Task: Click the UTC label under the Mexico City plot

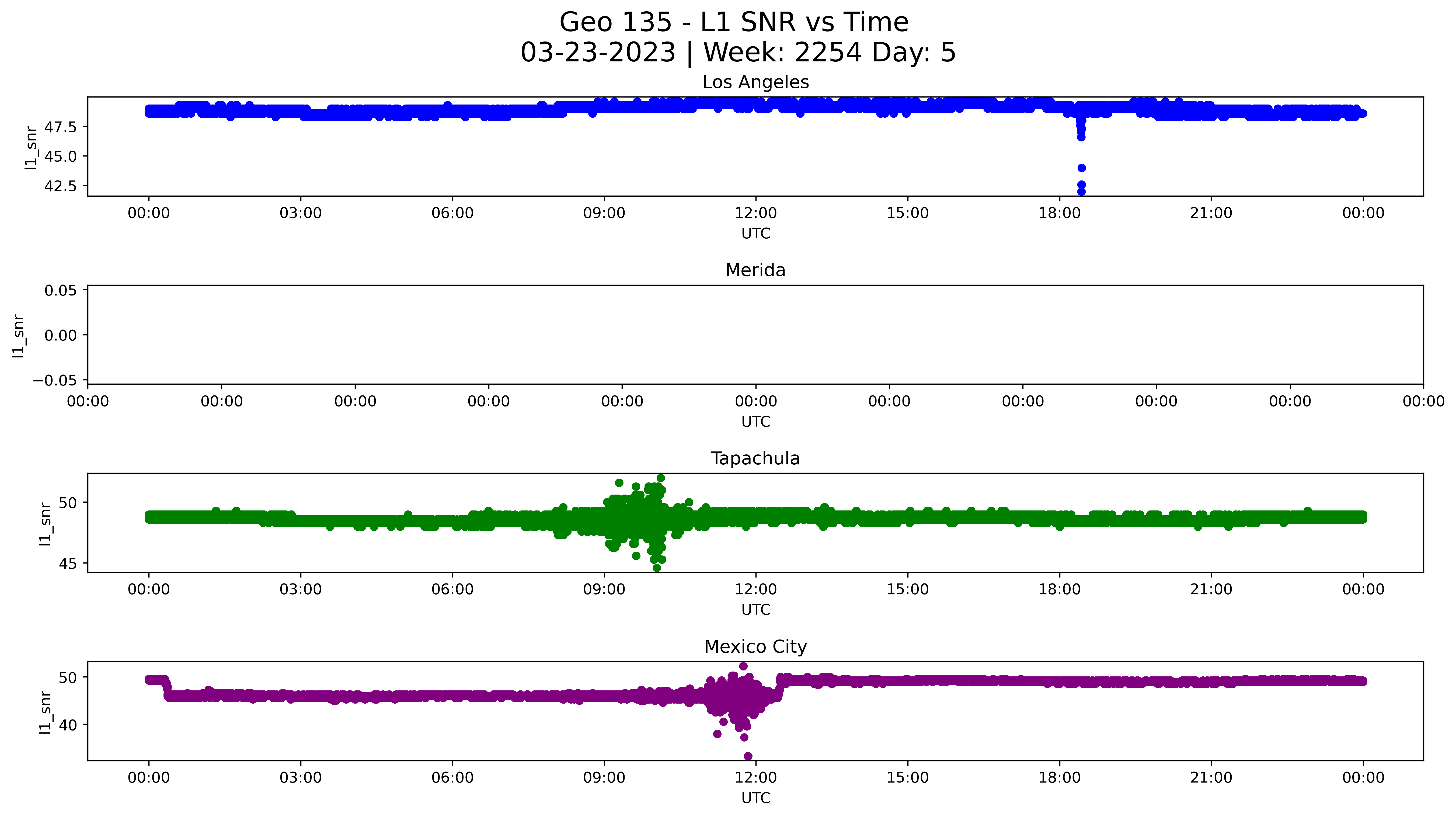Action: 756,798
